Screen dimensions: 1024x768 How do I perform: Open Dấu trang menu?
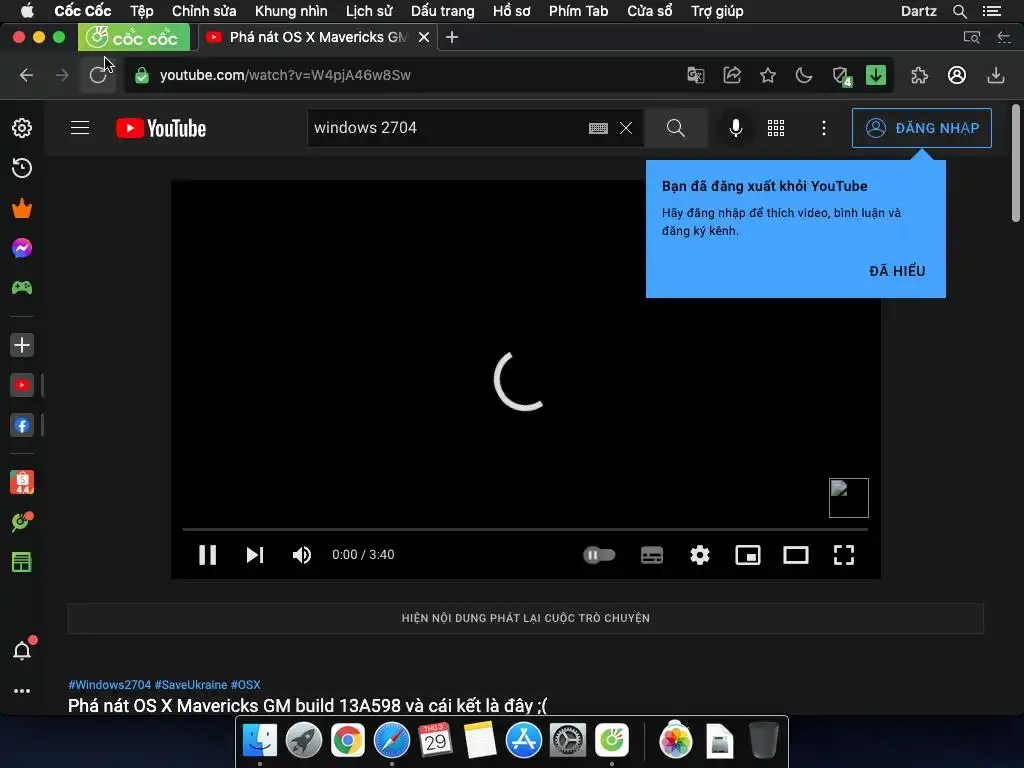coord(443,11)
